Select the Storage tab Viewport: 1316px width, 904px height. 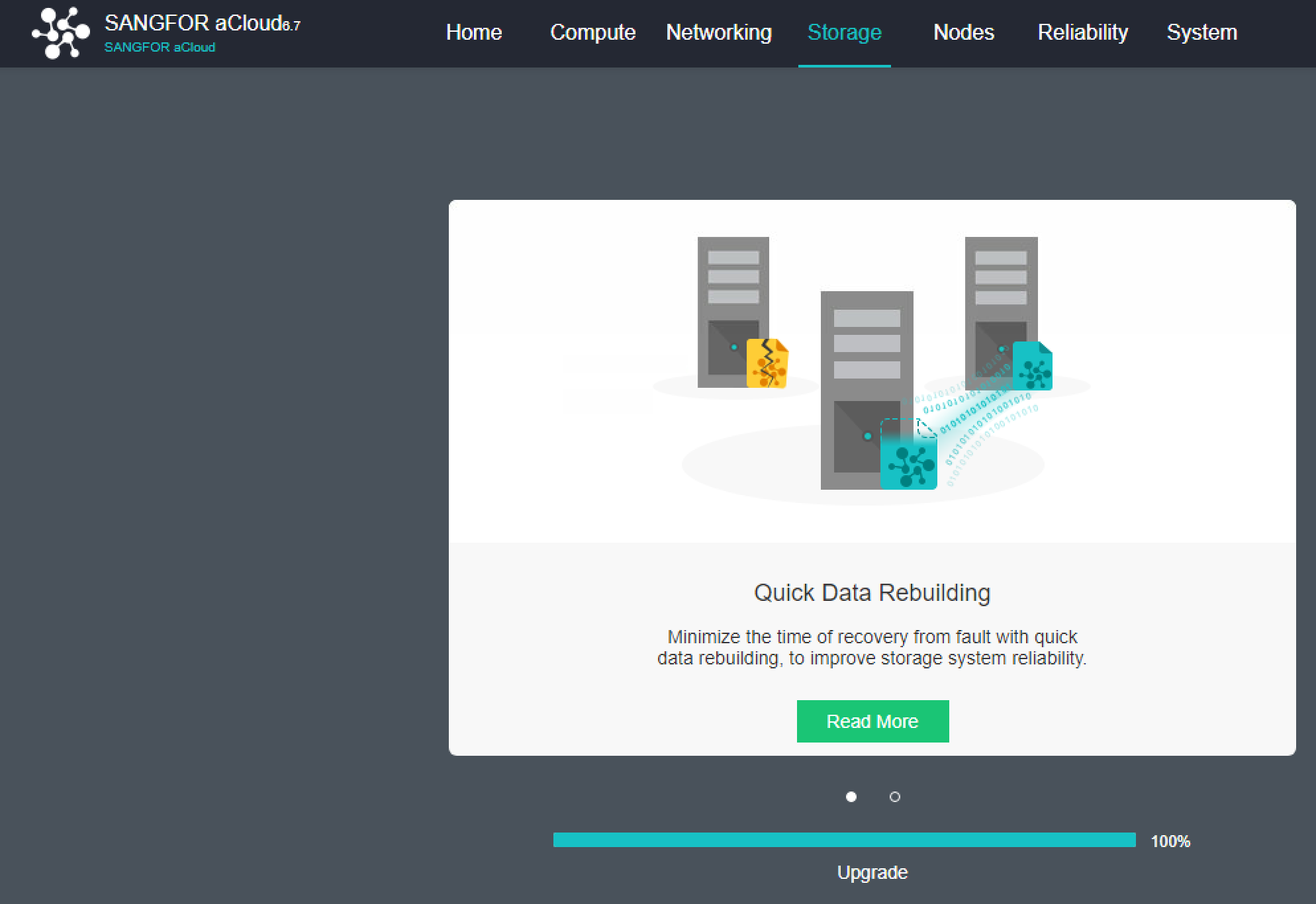(845, 32)
